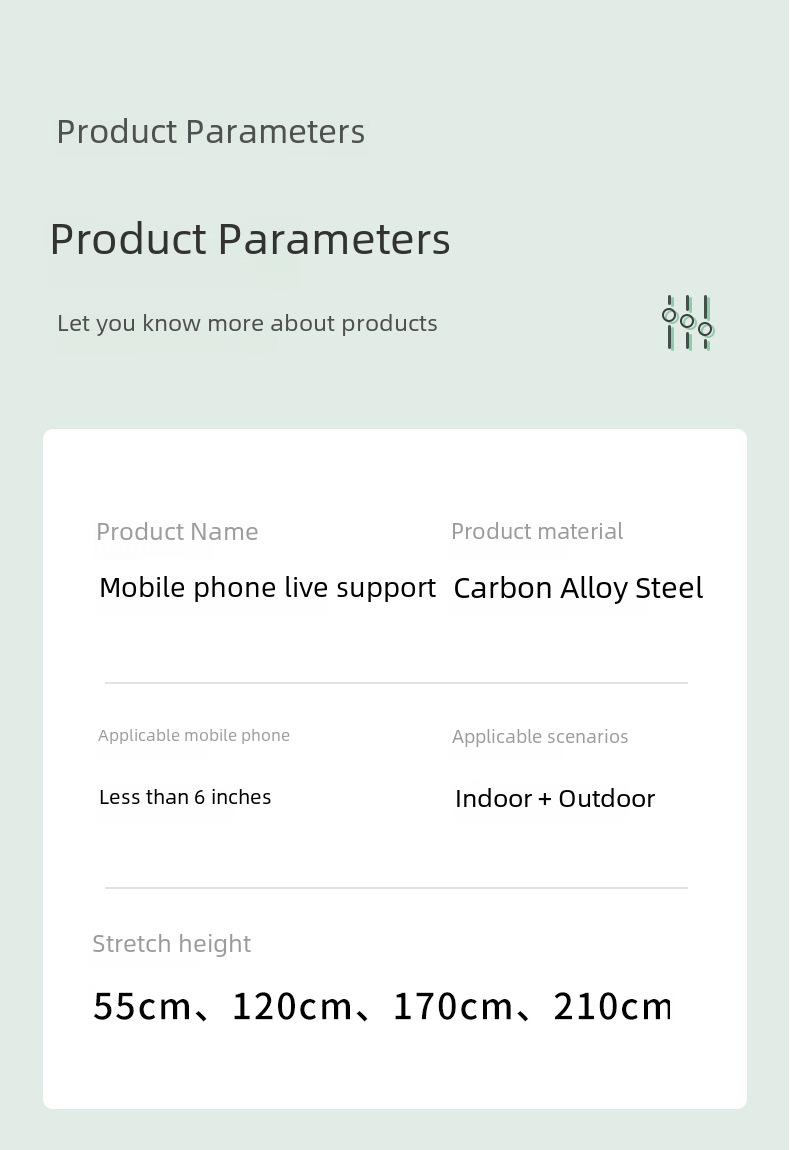Select the Indoor + Outdoor value
Image resolution: width=790 pixels, height=1150 pixels.
pyautogui.click(x=555, y=798)
